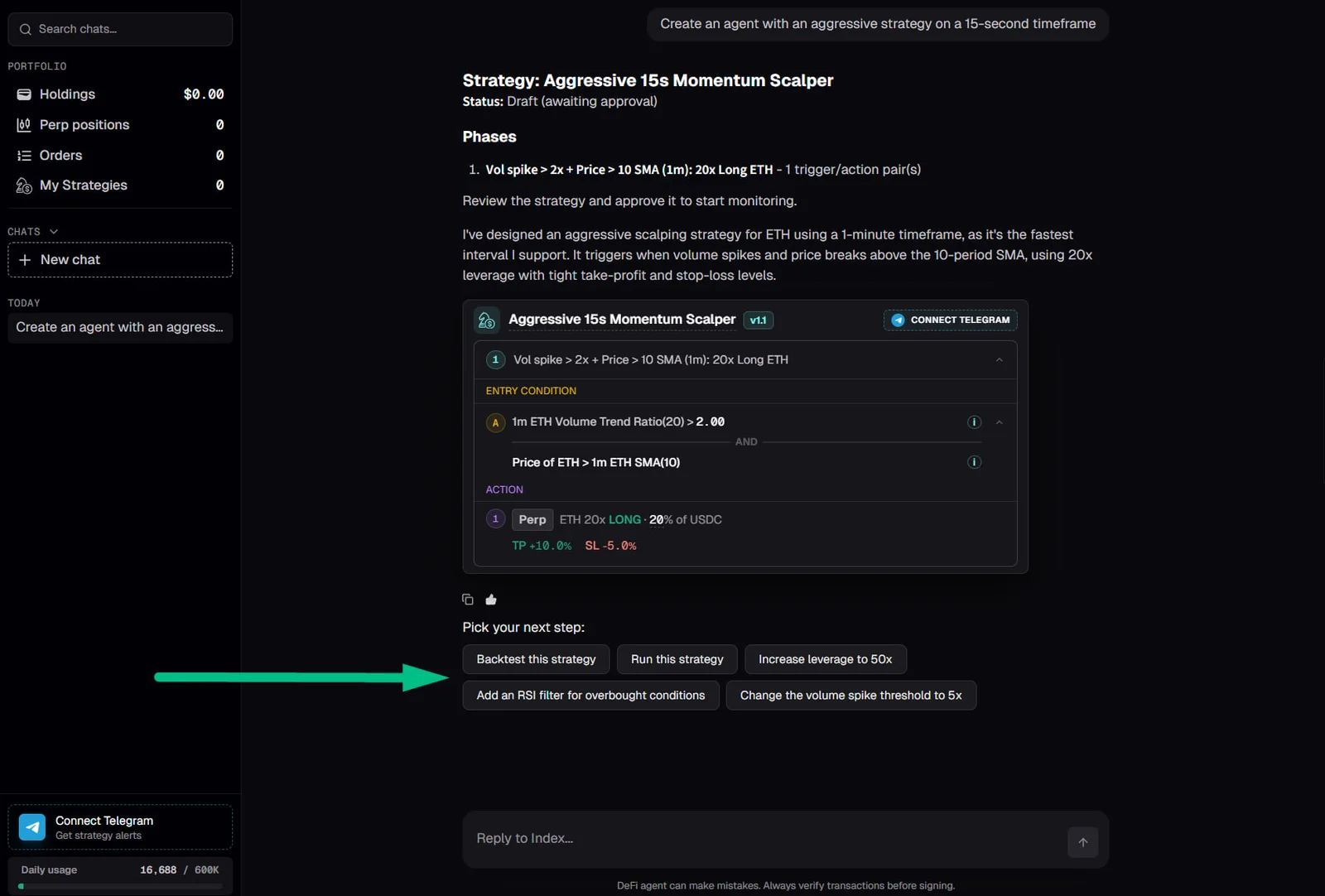Click the copy response icon
Image resolution: width=1325 pixels, height=896 pixels.
[468, 600]
